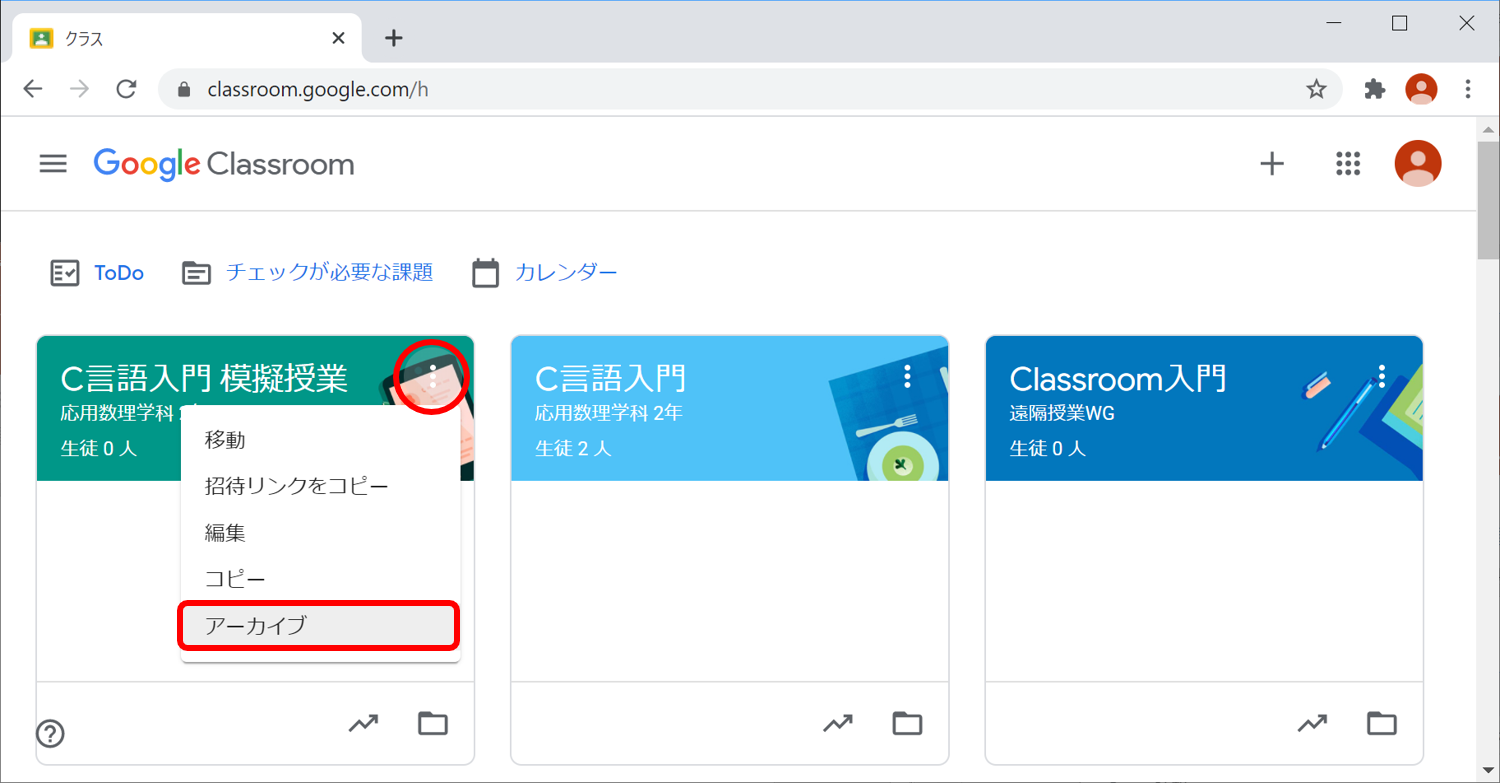Click the address bar showing classroom.google.com/h
Viewport: 1500px width, 783px height.
[750, 89]
